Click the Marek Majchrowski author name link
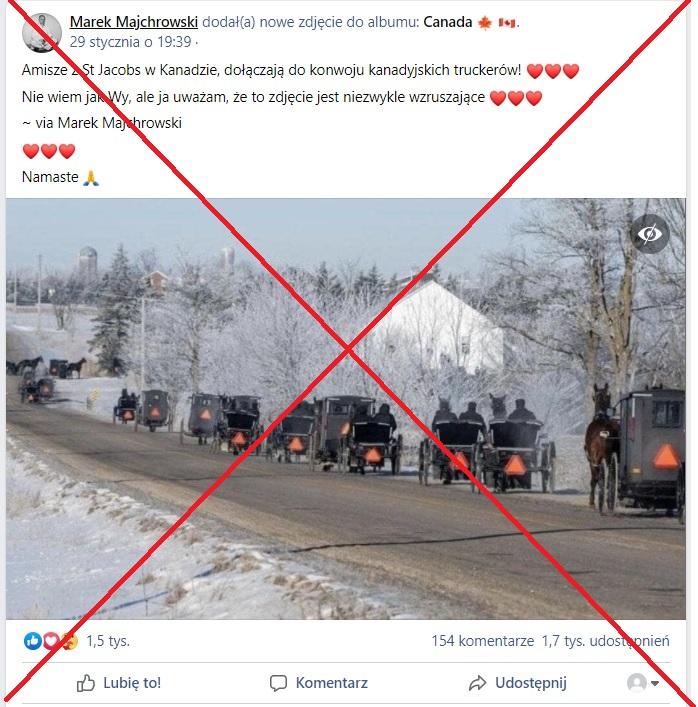 133,22
